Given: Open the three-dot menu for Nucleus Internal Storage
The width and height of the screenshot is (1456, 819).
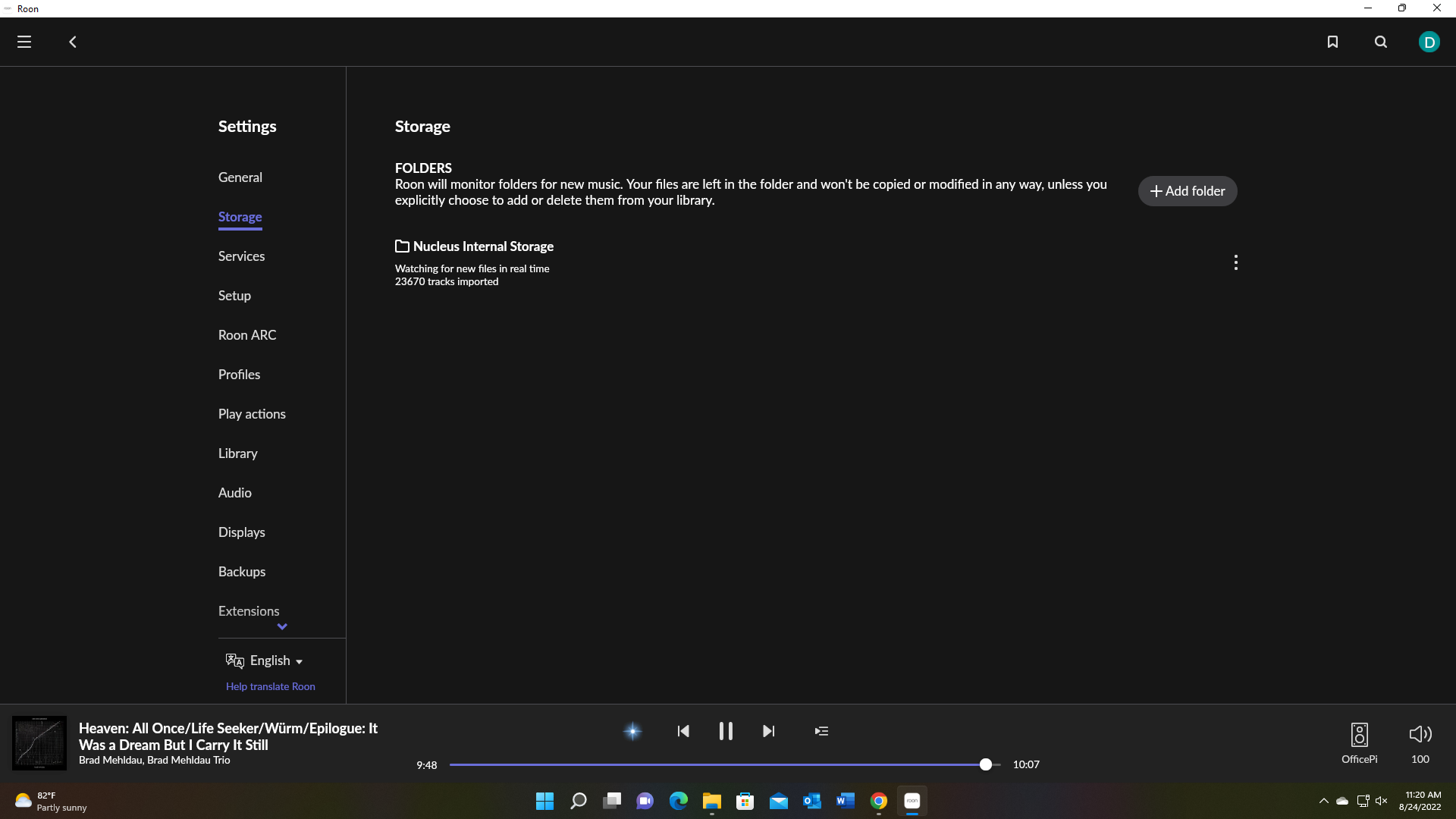Looking at the screenshot, I should pyautogui.click(x=1236, y=262).
